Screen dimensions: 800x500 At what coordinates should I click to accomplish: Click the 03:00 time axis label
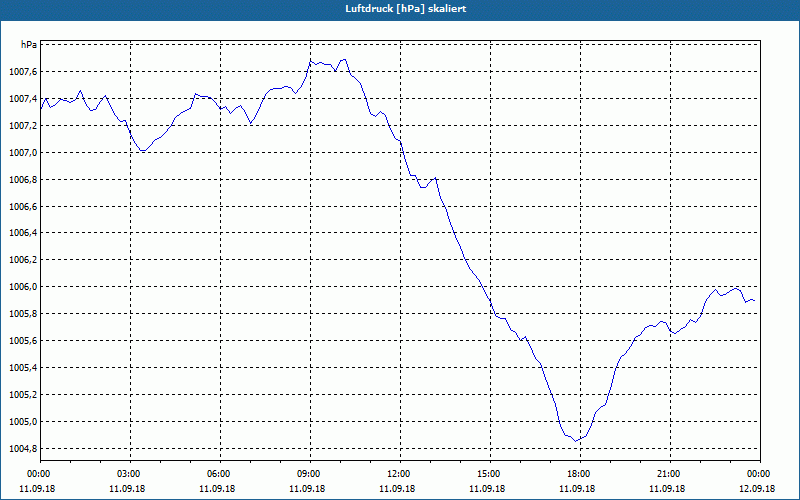point(129,474)
